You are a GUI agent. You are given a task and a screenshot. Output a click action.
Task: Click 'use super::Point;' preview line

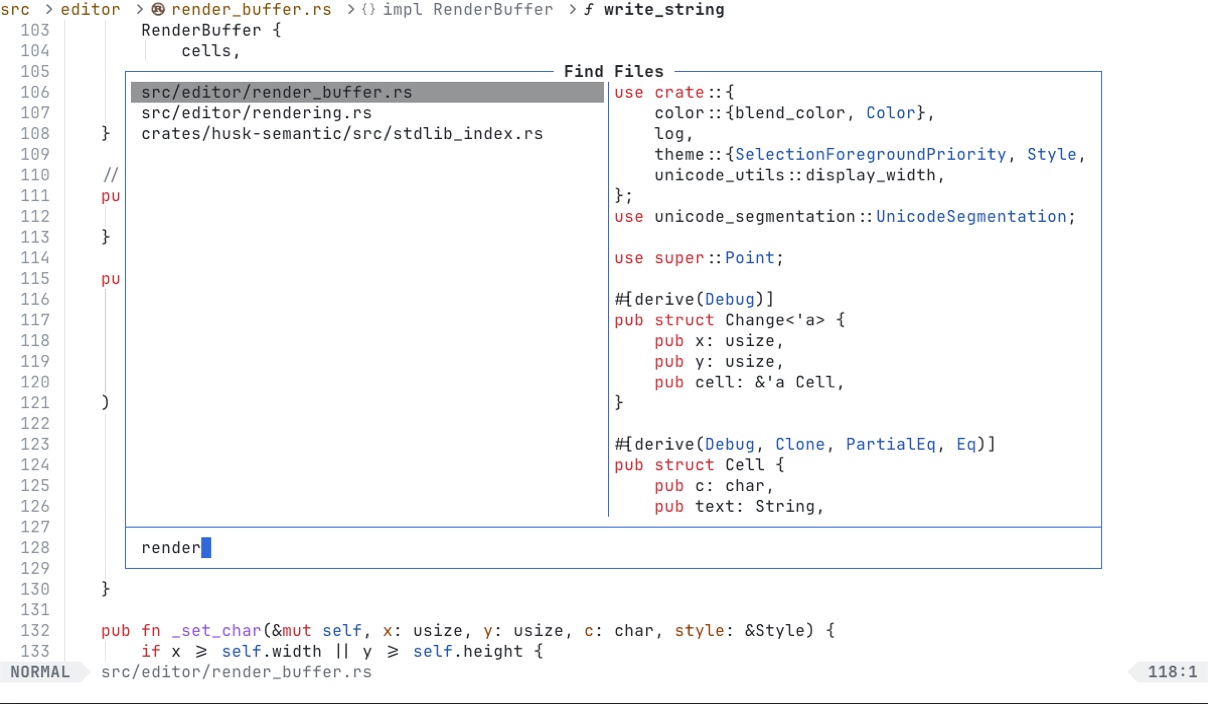click(700, 258)
